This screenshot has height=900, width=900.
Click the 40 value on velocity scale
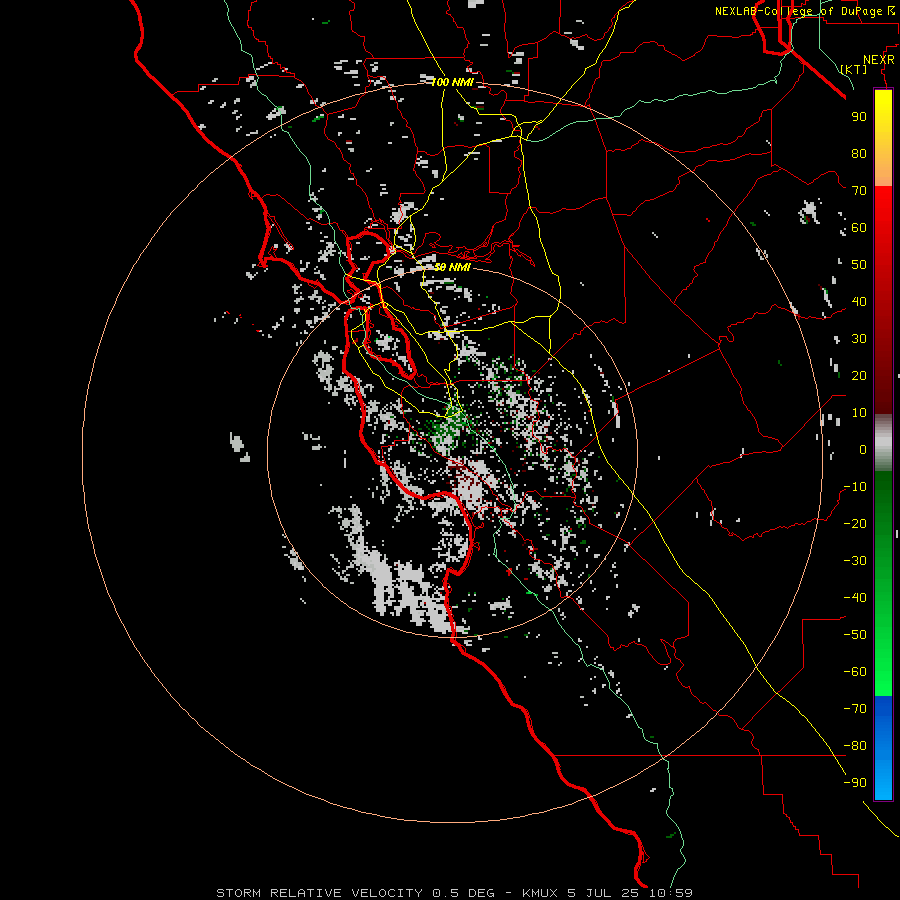(859, 302)
